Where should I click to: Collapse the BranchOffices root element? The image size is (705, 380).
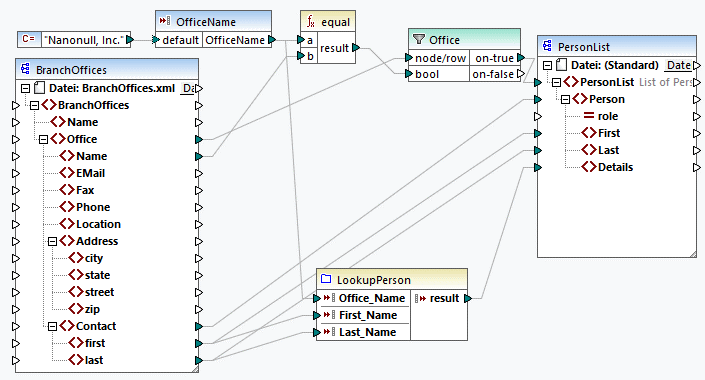click(34, 106)
